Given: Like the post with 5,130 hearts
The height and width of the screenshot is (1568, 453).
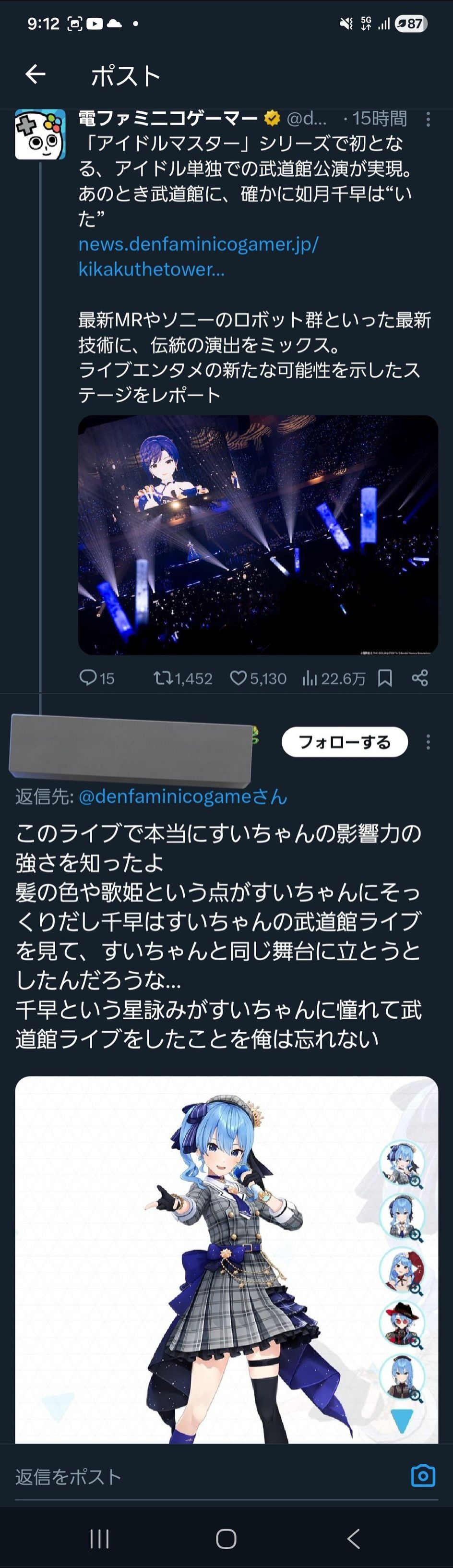Looking at the screenshot, I should tap(238, 677).
